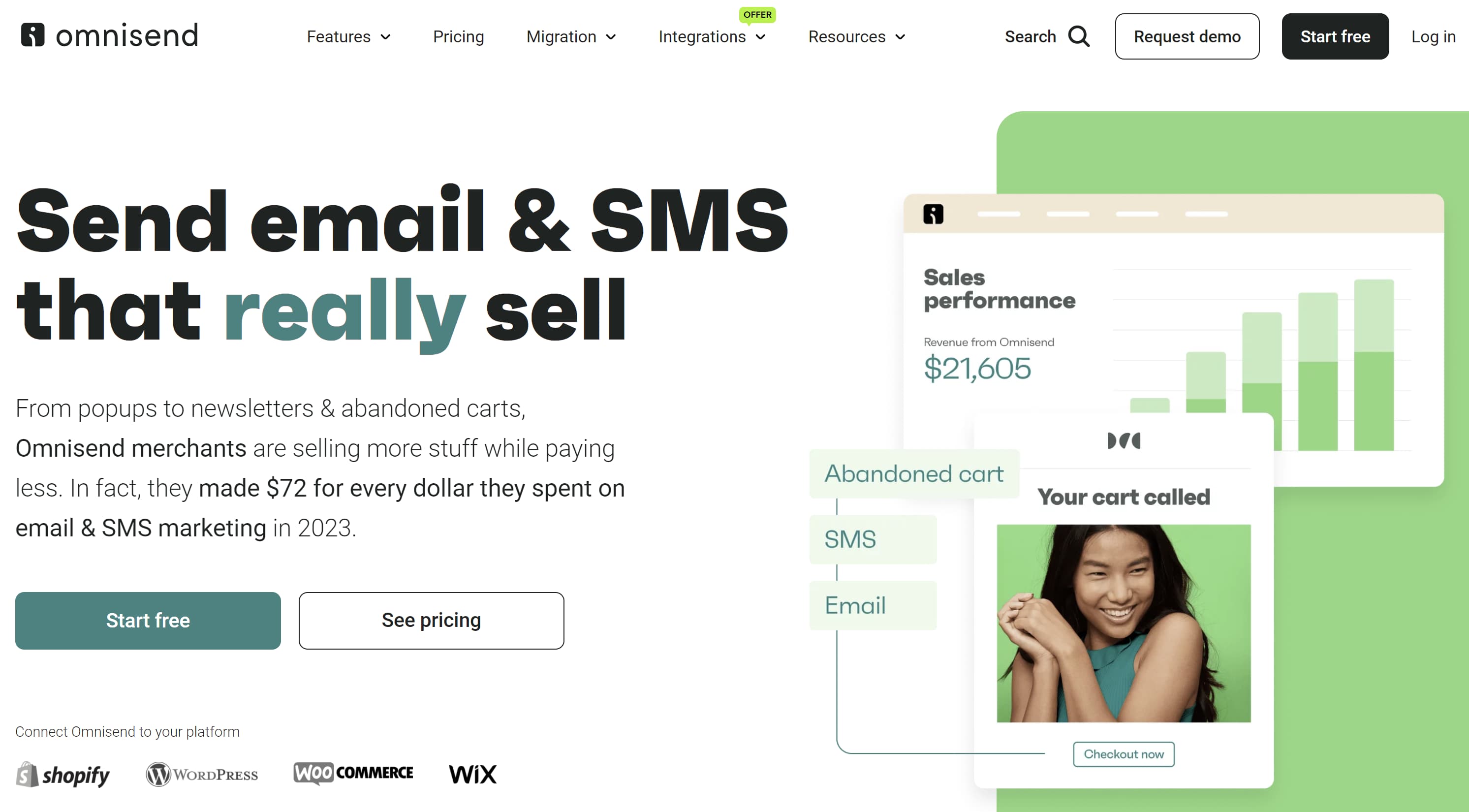1469x812 pixels.
Task: Select the WordPress platform logo
Action: pos(202,775)
